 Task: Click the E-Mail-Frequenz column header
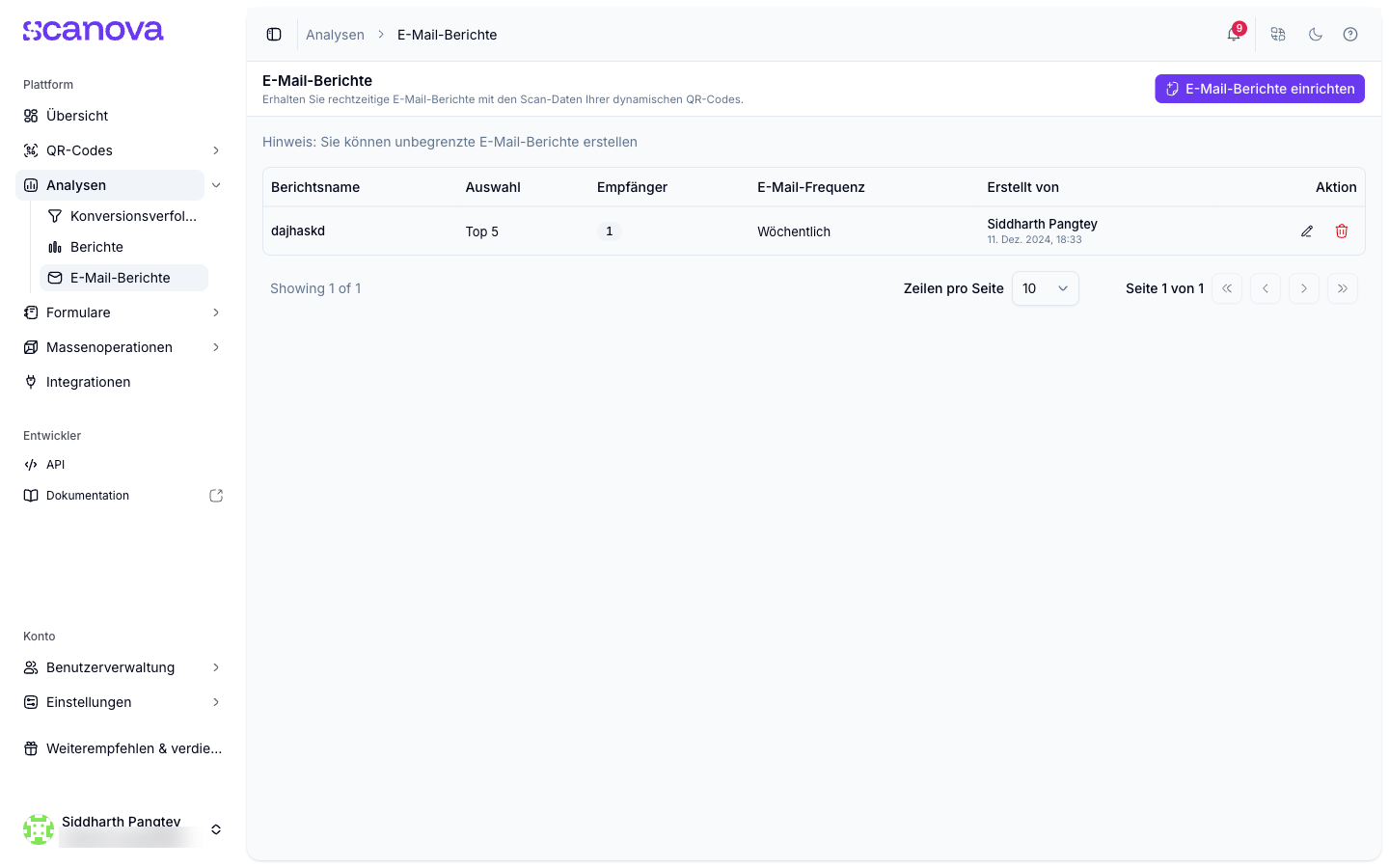(811, 187)
